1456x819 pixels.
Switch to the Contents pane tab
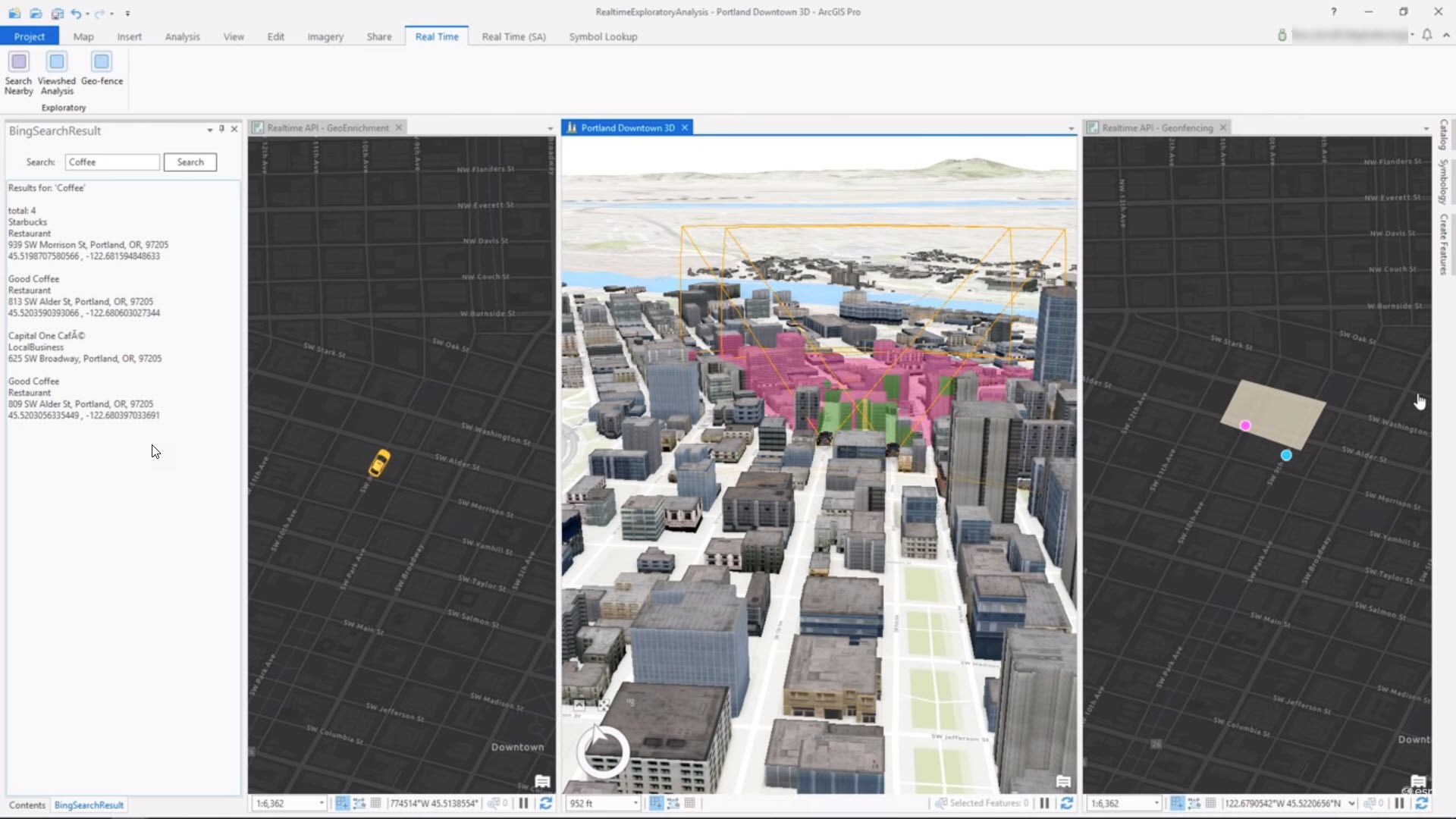tap(27, 805)
